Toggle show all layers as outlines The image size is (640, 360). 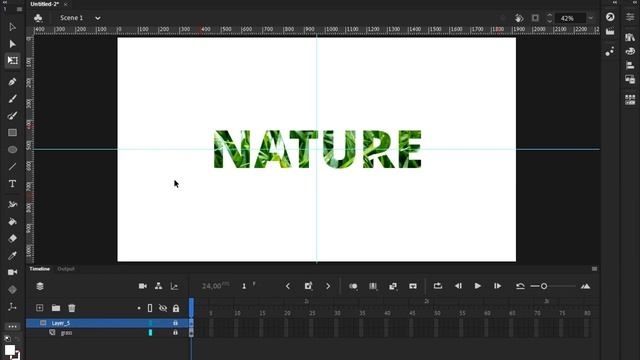[x=150, y=308]
